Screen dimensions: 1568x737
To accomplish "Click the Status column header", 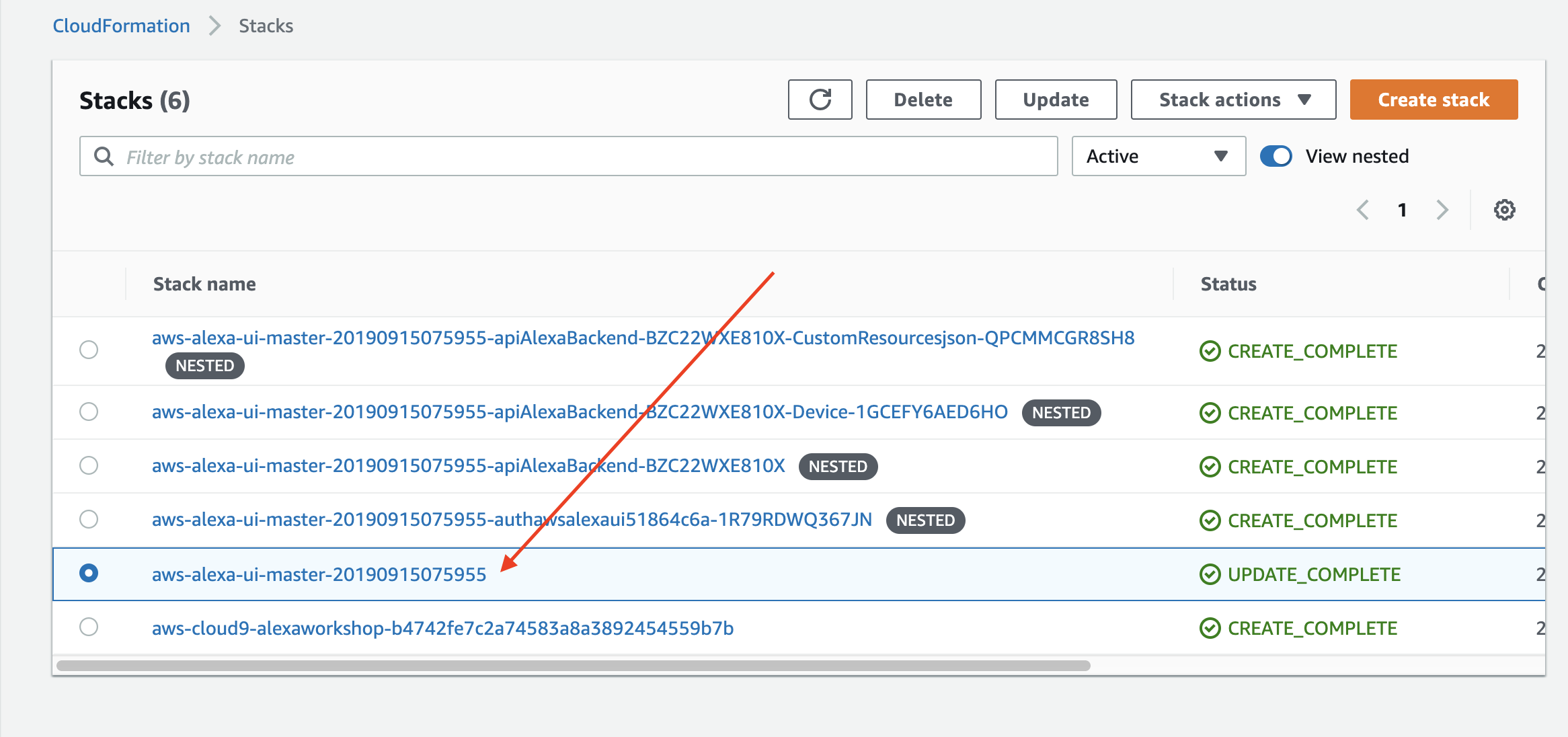I will coord(1228,284).
